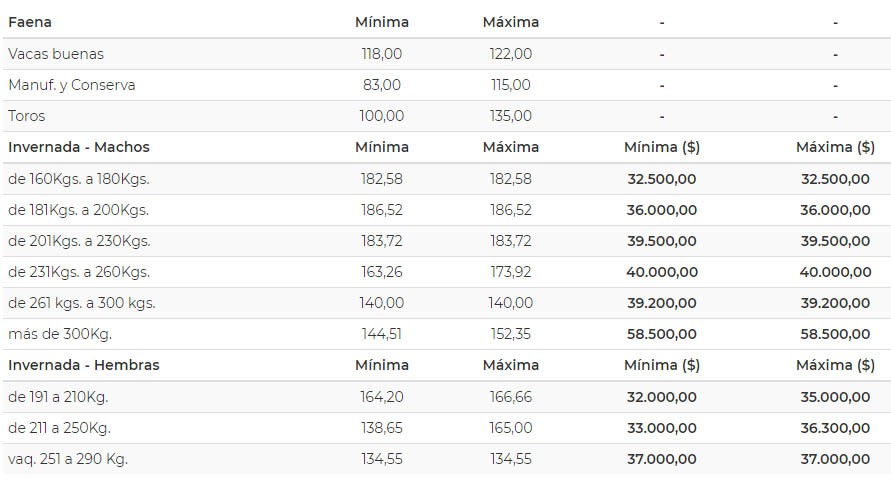Click the Invernada - Hembras section header
Viewport: 891px width, 490px height.
[84, 365]
